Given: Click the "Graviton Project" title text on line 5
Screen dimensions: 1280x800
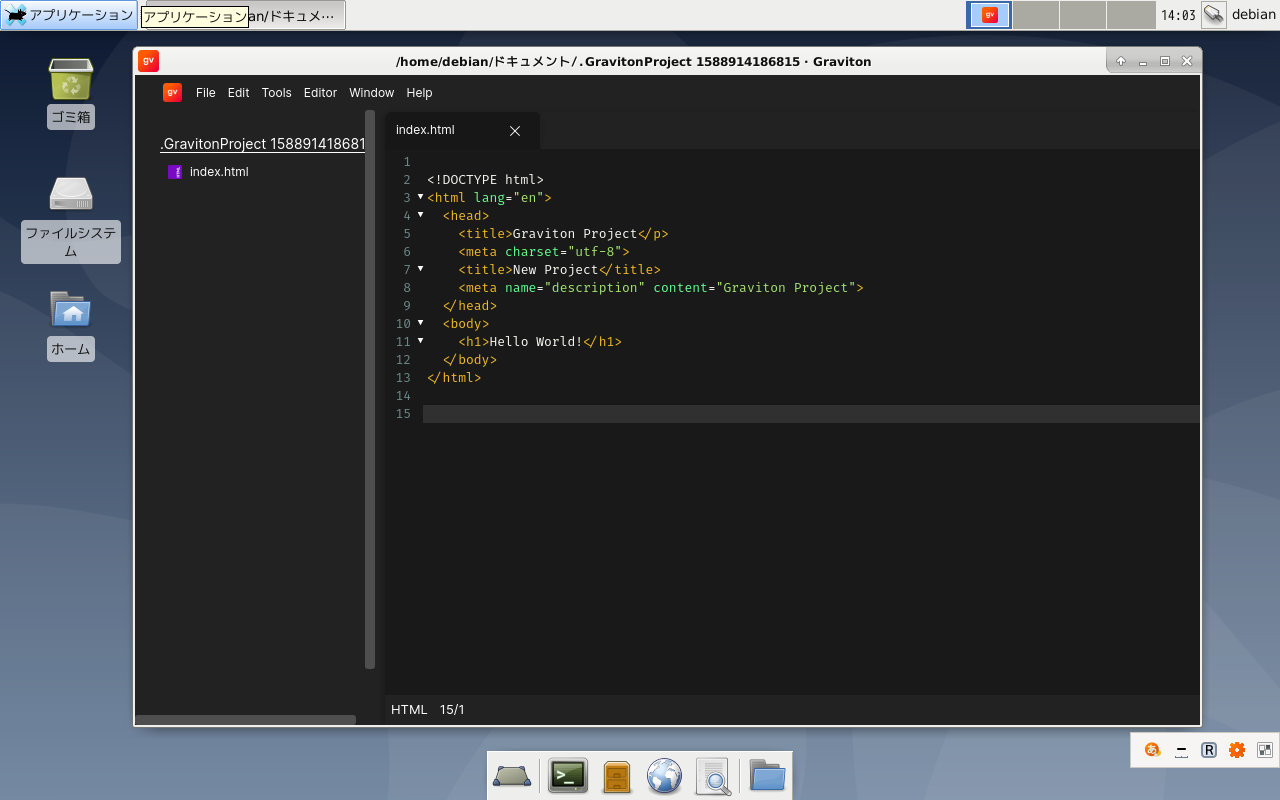Looking at the screenshot, I should (x=575, y=234).
